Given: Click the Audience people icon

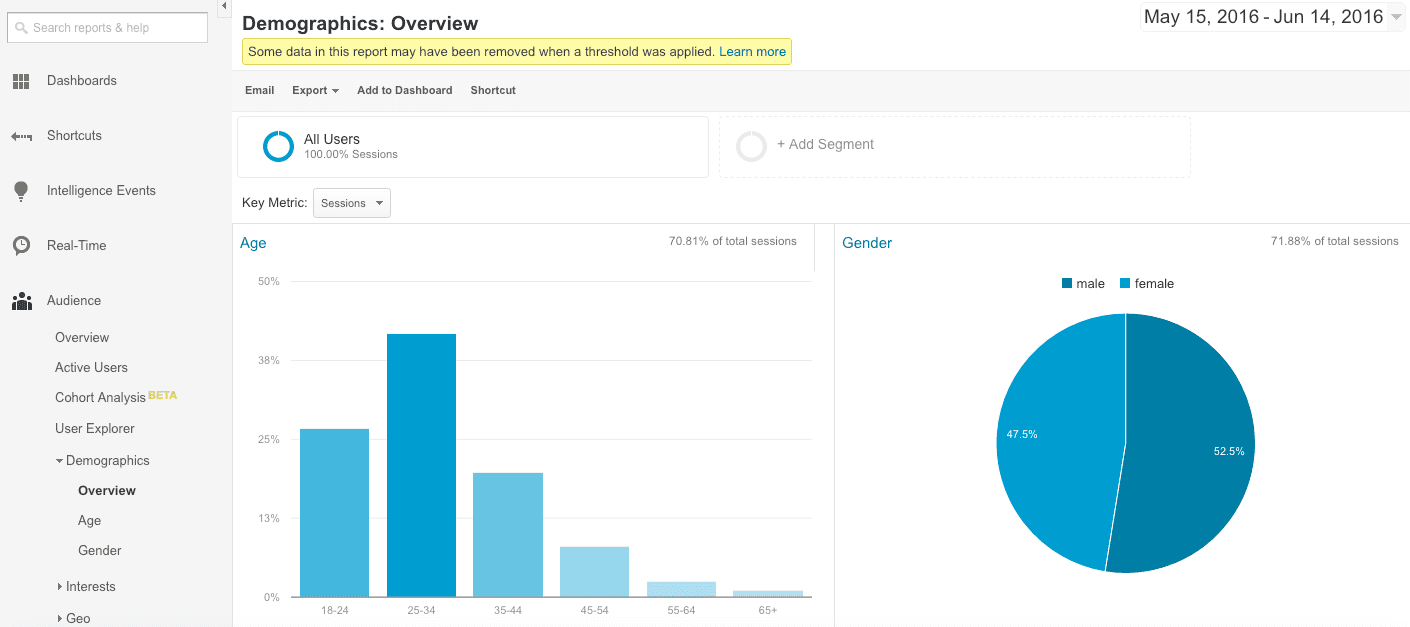Looking at the screenshot, I should point(21,301).
